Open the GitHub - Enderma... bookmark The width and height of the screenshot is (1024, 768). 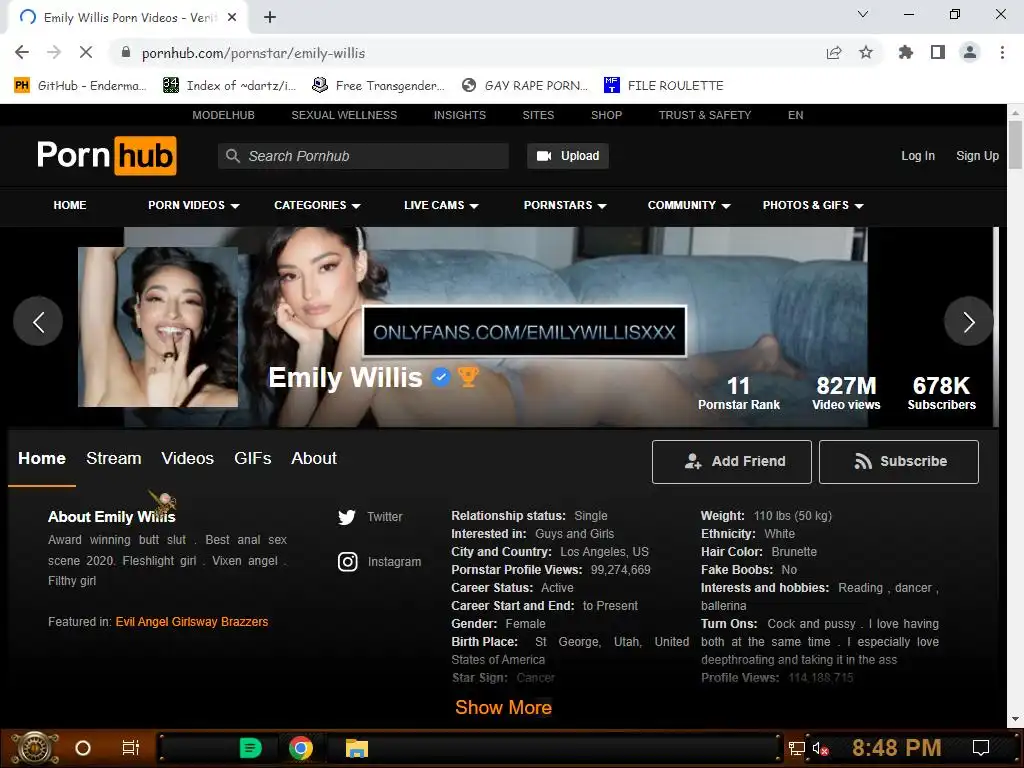[x=80, y=86]
